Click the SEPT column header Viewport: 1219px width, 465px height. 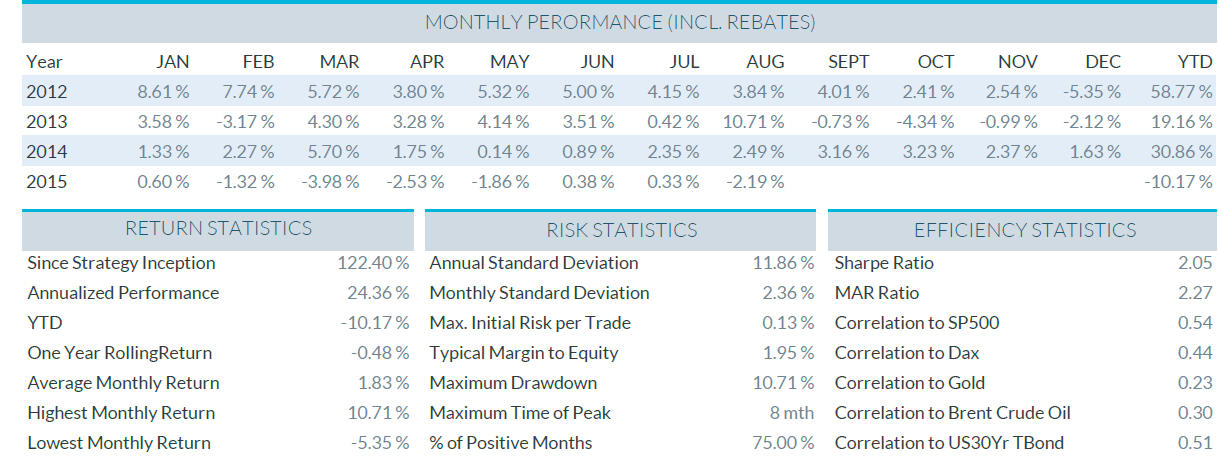click(848, 62)
